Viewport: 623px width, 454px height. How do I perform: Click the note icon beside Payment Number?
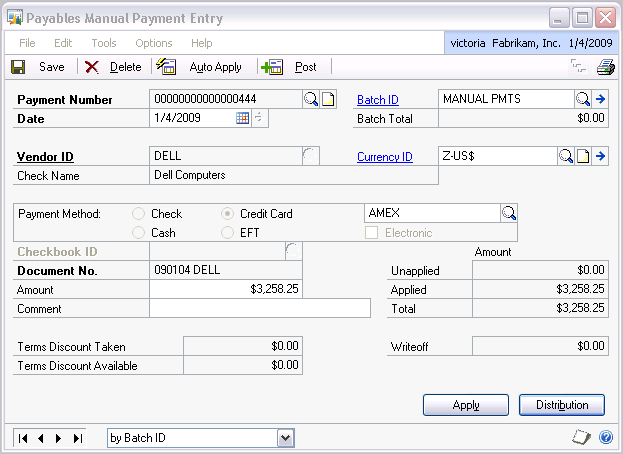coord(328,99)
